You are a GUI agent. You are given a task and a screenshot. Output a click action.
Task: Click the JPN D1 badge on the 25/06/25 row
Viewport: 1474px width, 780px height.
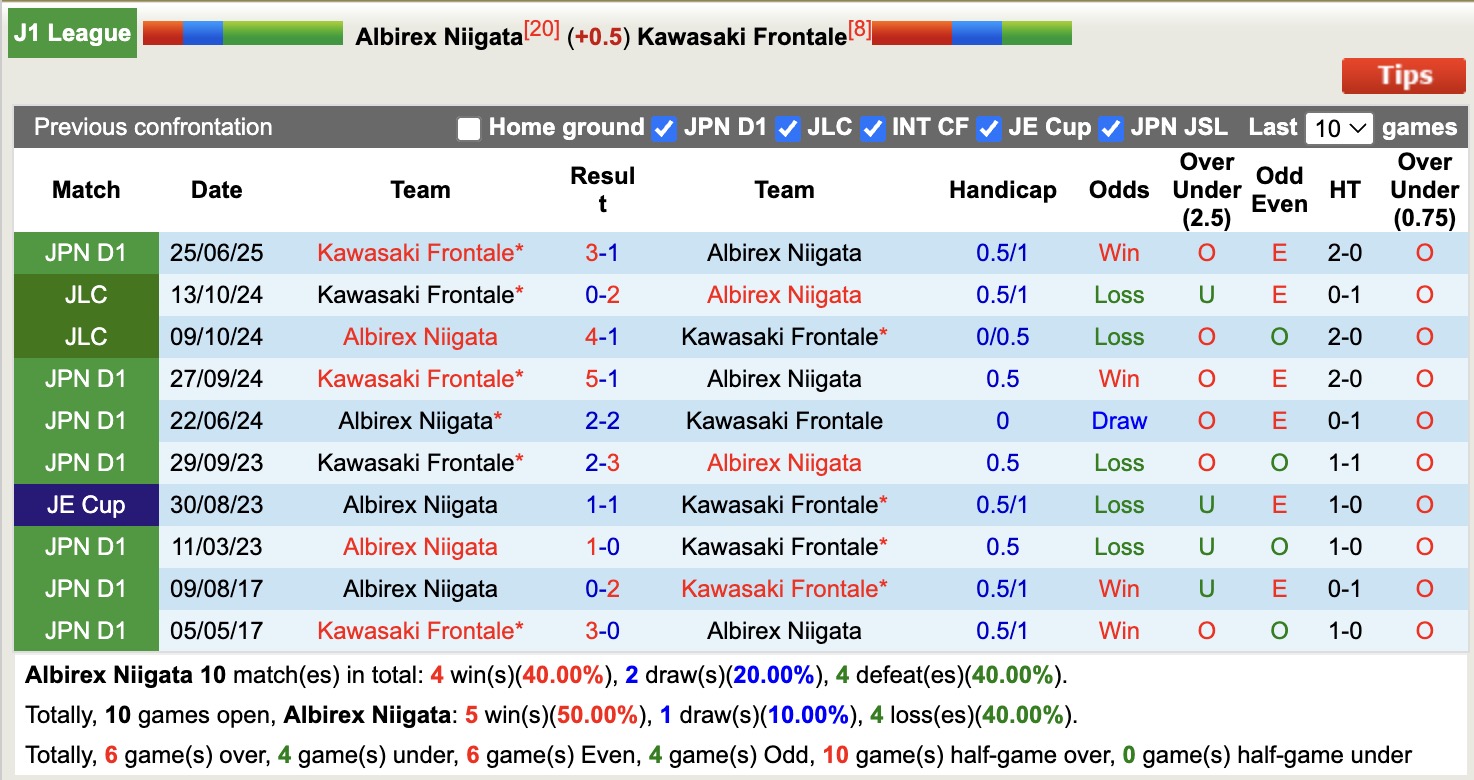click(85, 252)
